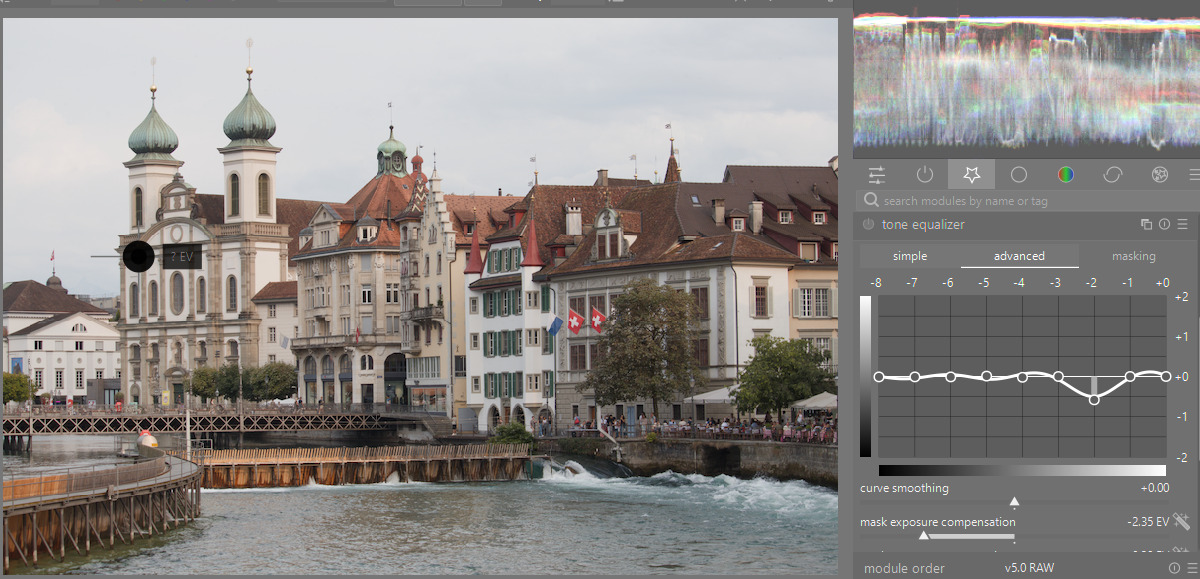Open tone equalizer presets menu
This screenshot has width=1200, height=579.
pos(1183,225)
